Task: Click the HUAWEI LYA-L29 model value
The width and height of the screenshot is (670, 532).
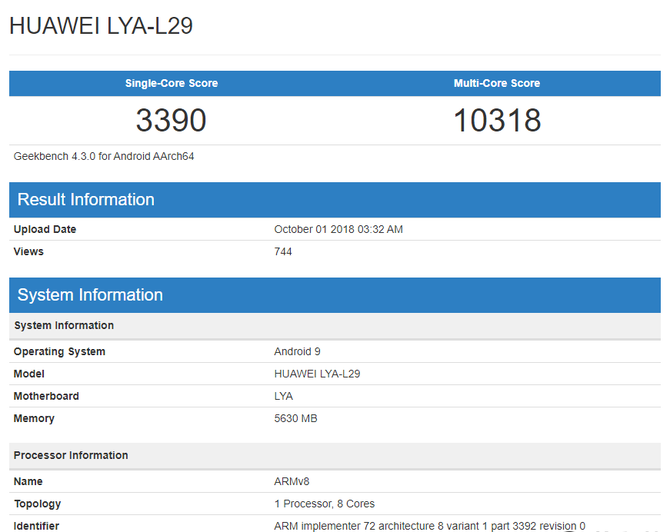Action: point(317,373)
